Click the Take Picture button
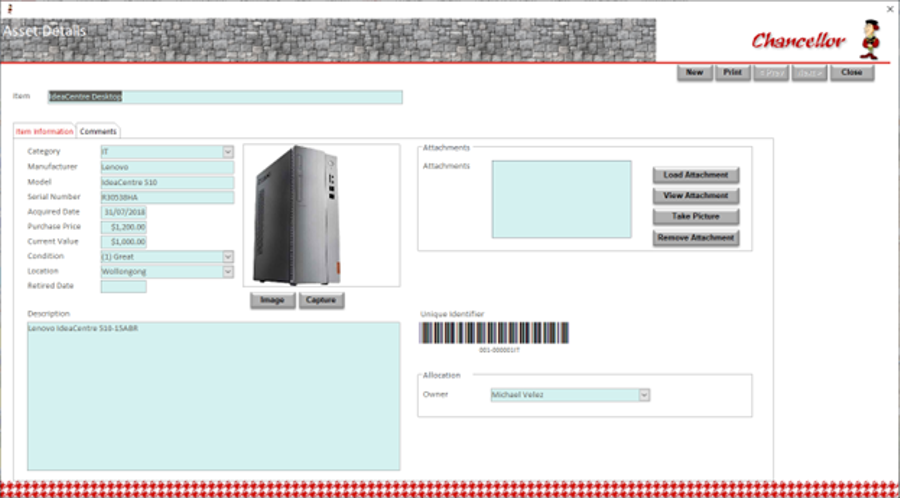Viewport: 900px width, 498px height. coord(696,217)
